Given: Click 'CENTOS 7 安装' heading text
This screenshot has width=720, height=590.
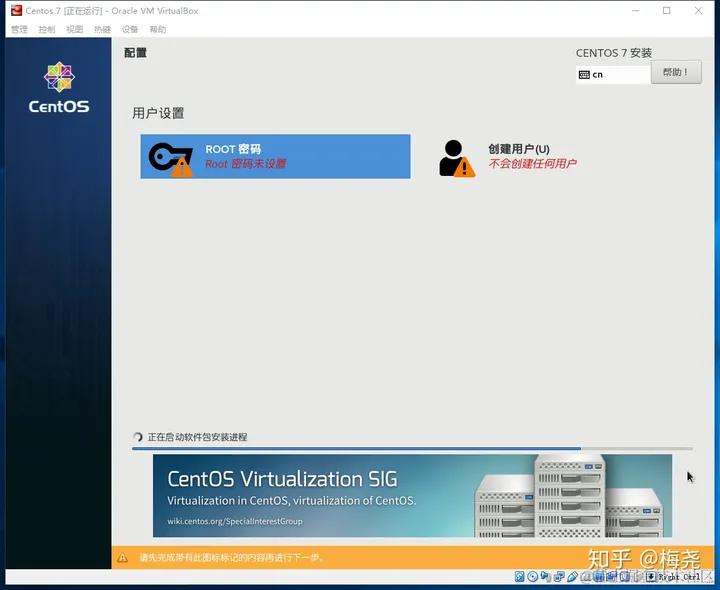Looking at the screenshot, I should click(x=614, y=53).
